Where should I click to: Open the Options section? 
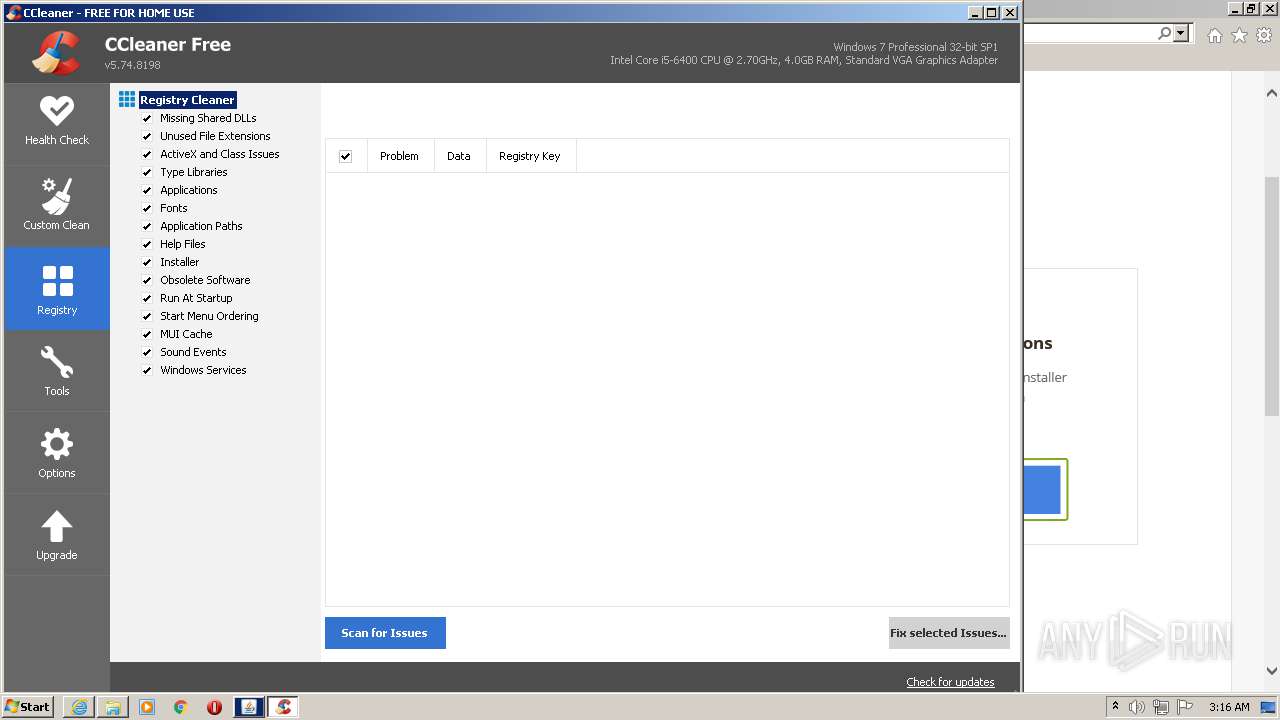57,453
